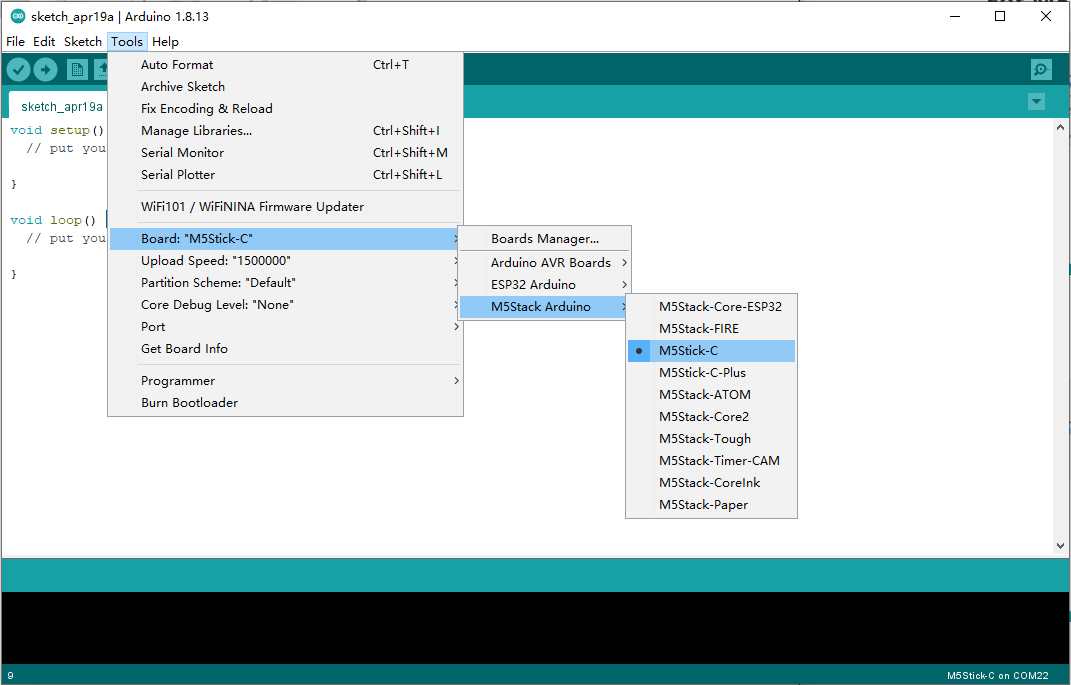Open WiFi101 / WiFiNINA Firmware Updater
Viewport: 1071px width, 685px height.
point(286,207)
